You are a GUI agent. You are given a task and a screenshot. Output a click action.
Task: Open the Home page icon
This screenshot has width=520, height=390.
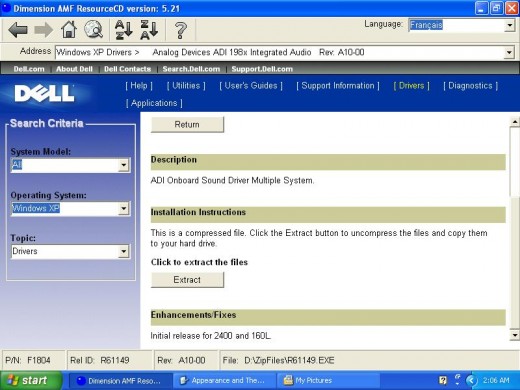coord(69,29)
